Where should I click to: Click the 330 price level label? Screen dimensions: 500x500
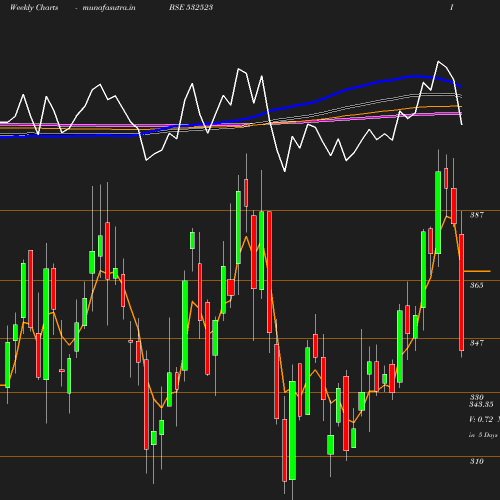pyautogui.click(x=477, y=397)
